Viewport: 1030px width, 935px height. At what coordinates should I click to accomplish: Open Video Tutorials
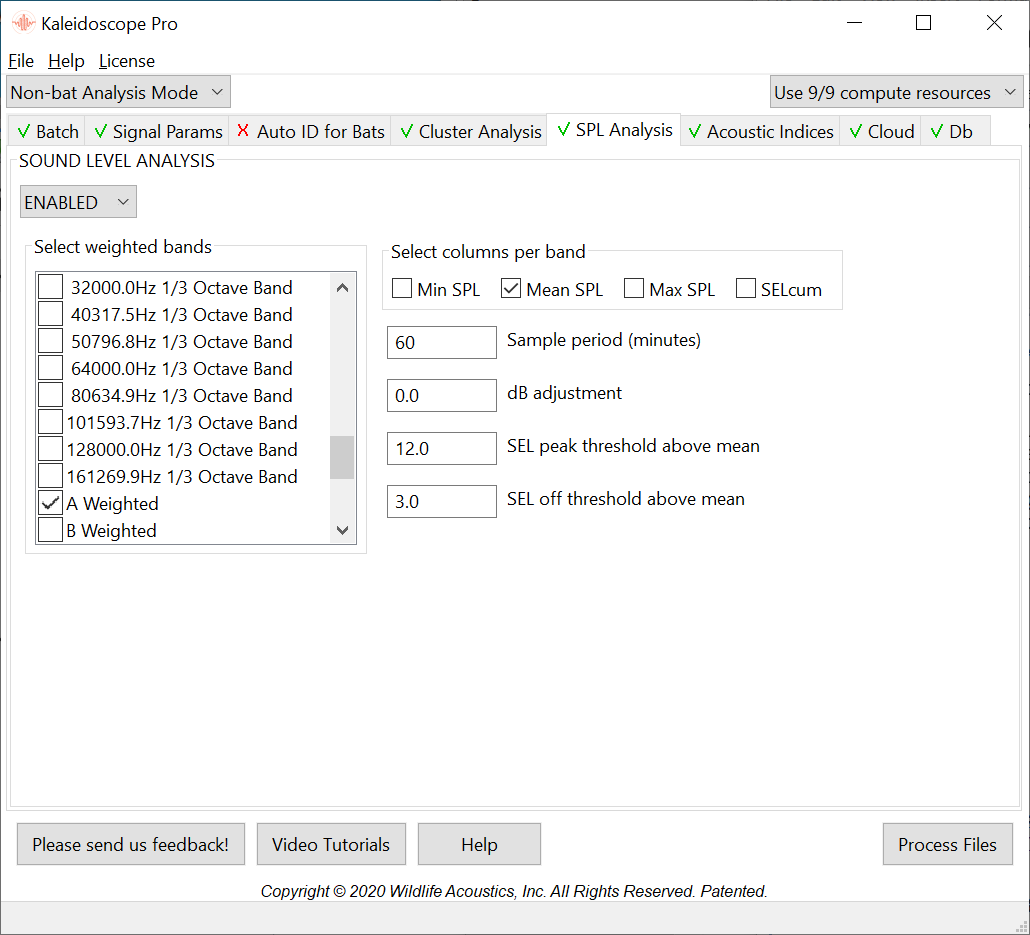[x=330, y=845]
